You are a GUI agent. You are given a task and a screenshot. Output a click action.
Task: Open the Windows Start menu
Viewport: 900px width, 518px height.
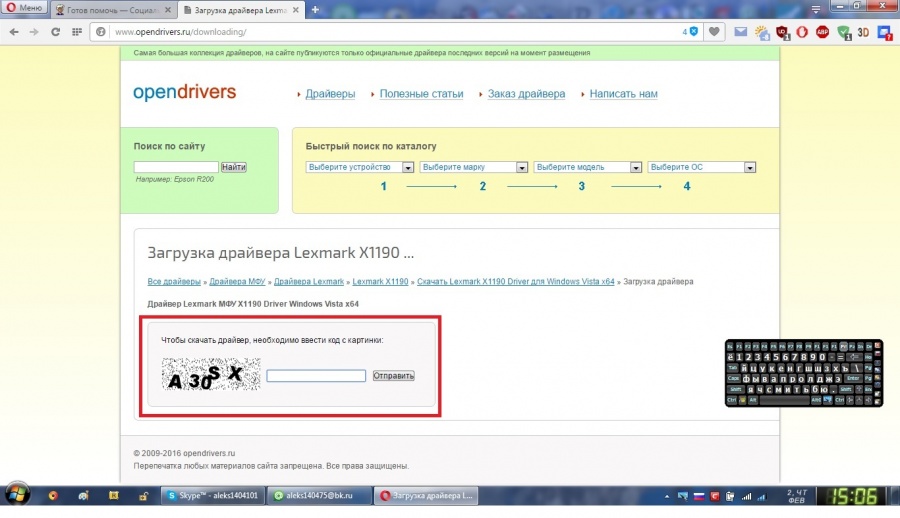pyautogui.click(x=17, y=495)
